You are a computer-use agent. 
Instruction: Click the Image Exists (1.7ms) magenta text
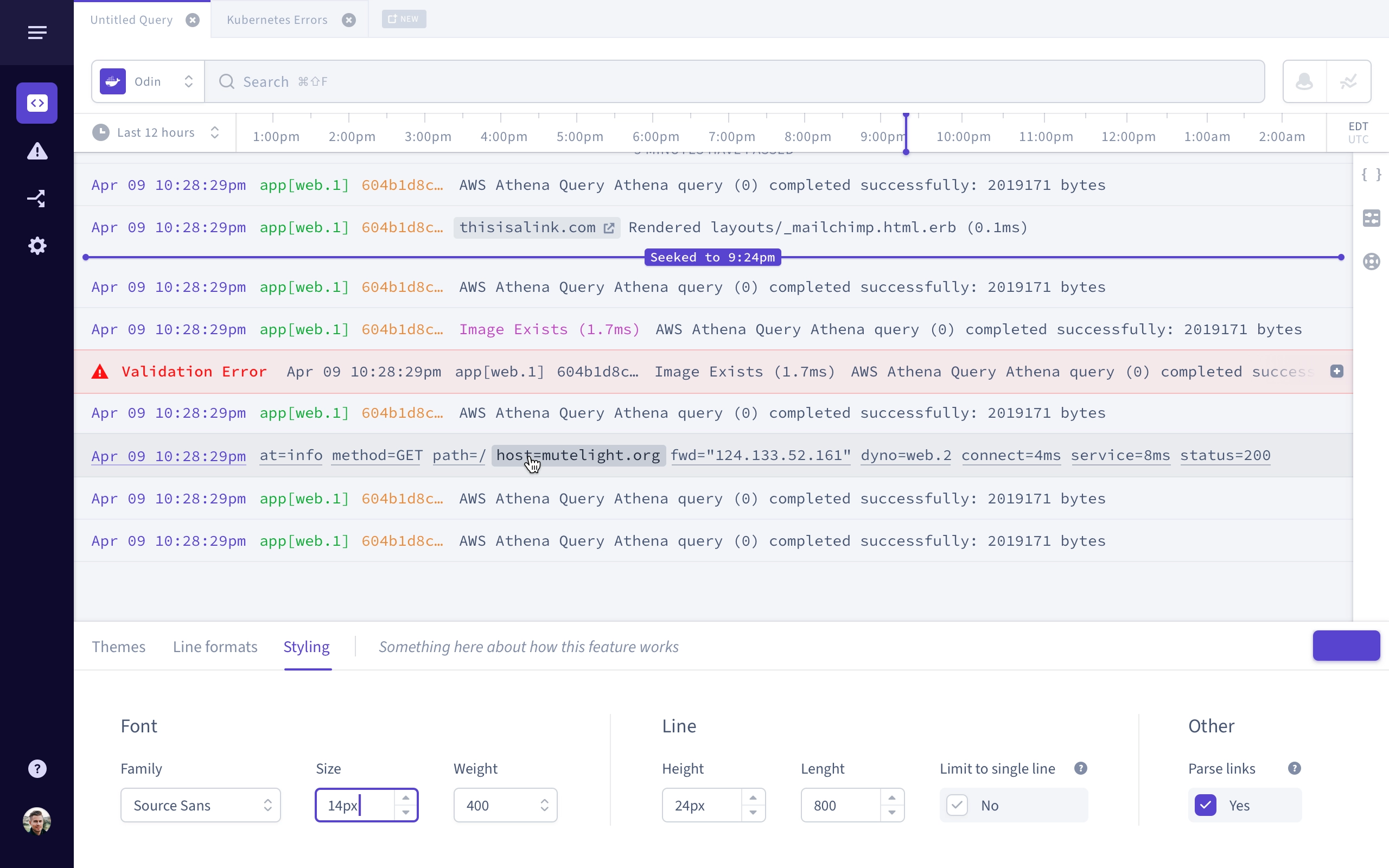[549, 329]
